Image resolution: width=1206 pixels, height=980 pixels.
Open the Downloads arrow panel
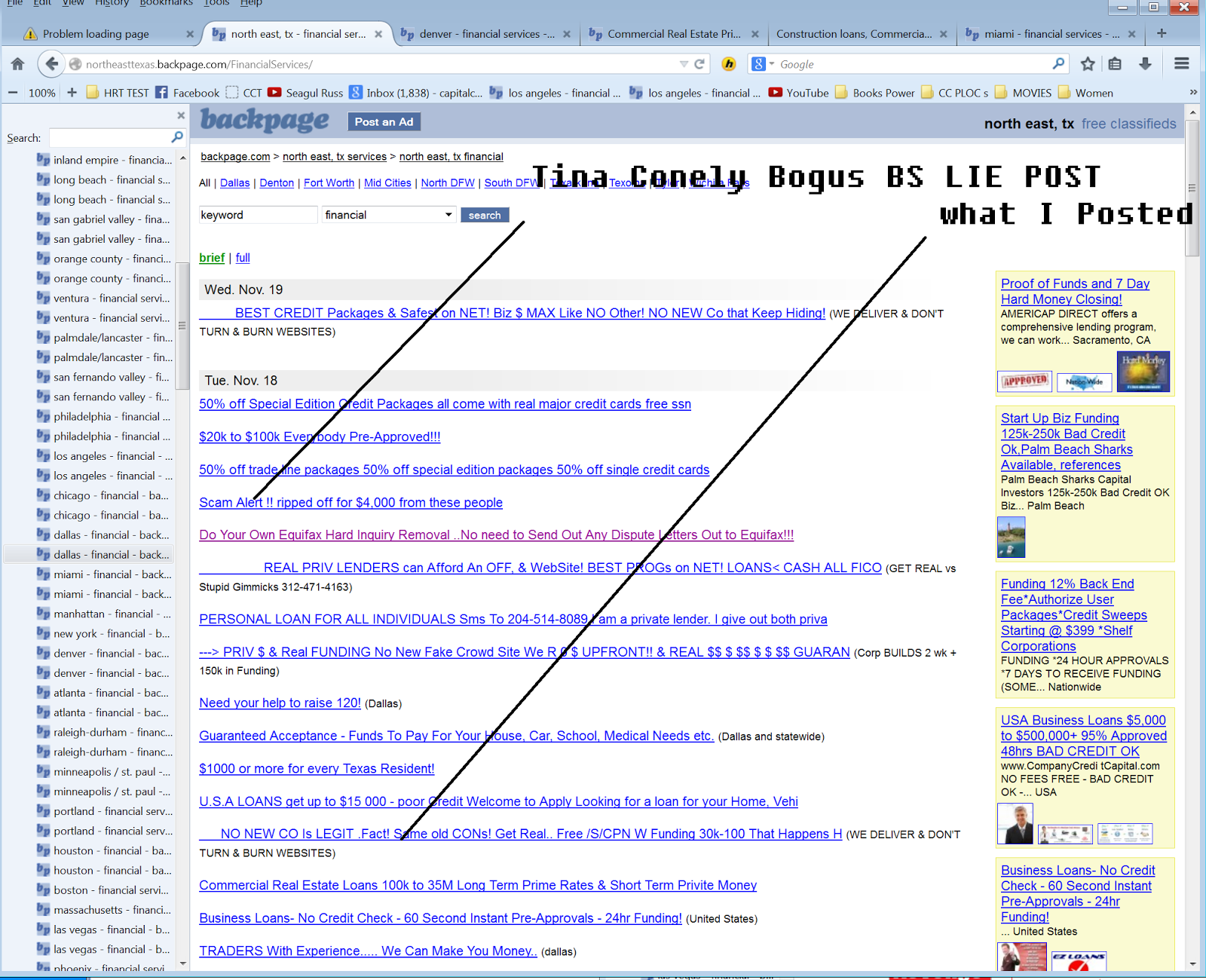pyautogui.click(x=1145, y=64)
